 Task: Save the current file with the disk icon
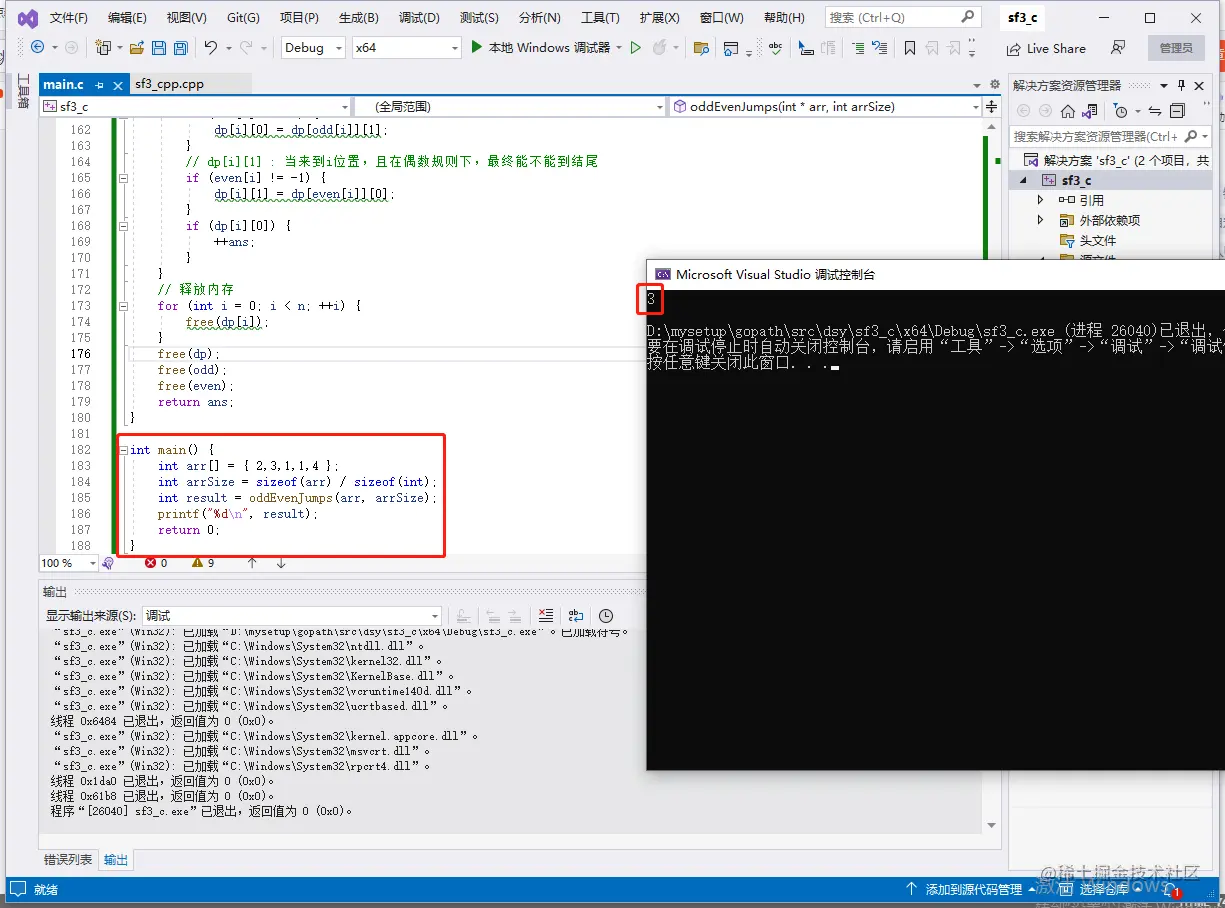coord(159,47)
